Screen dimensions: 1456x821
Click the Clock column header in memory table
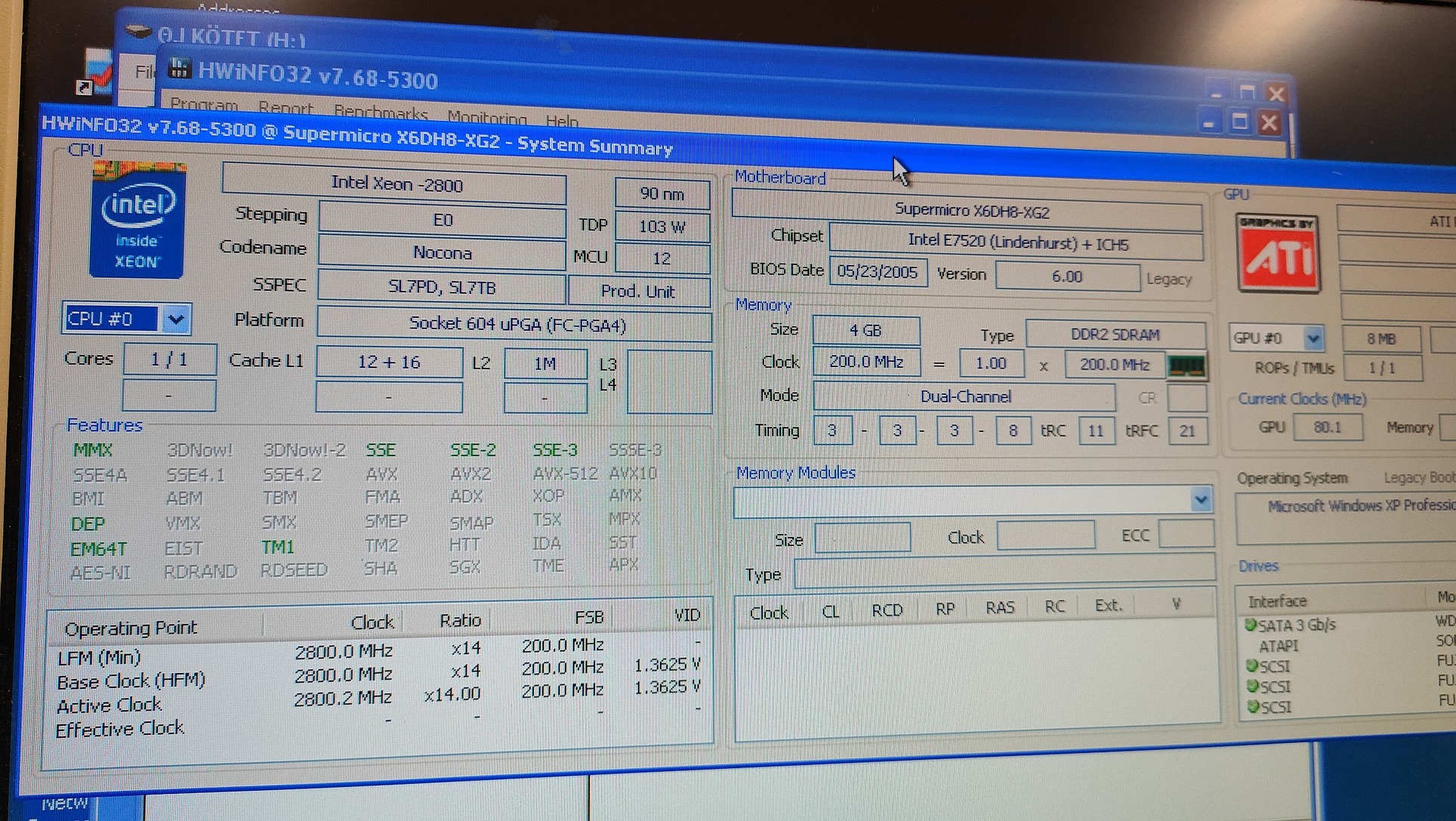(768, 613)
